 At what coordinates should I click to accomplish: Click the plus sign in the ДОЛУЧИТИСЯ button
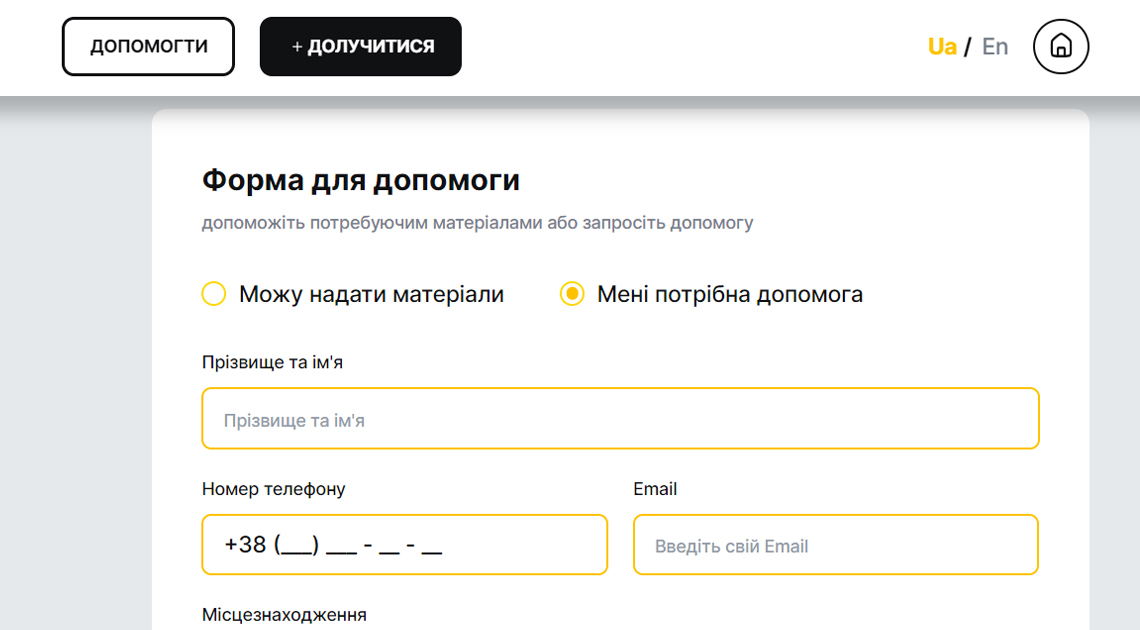[297, 47]
